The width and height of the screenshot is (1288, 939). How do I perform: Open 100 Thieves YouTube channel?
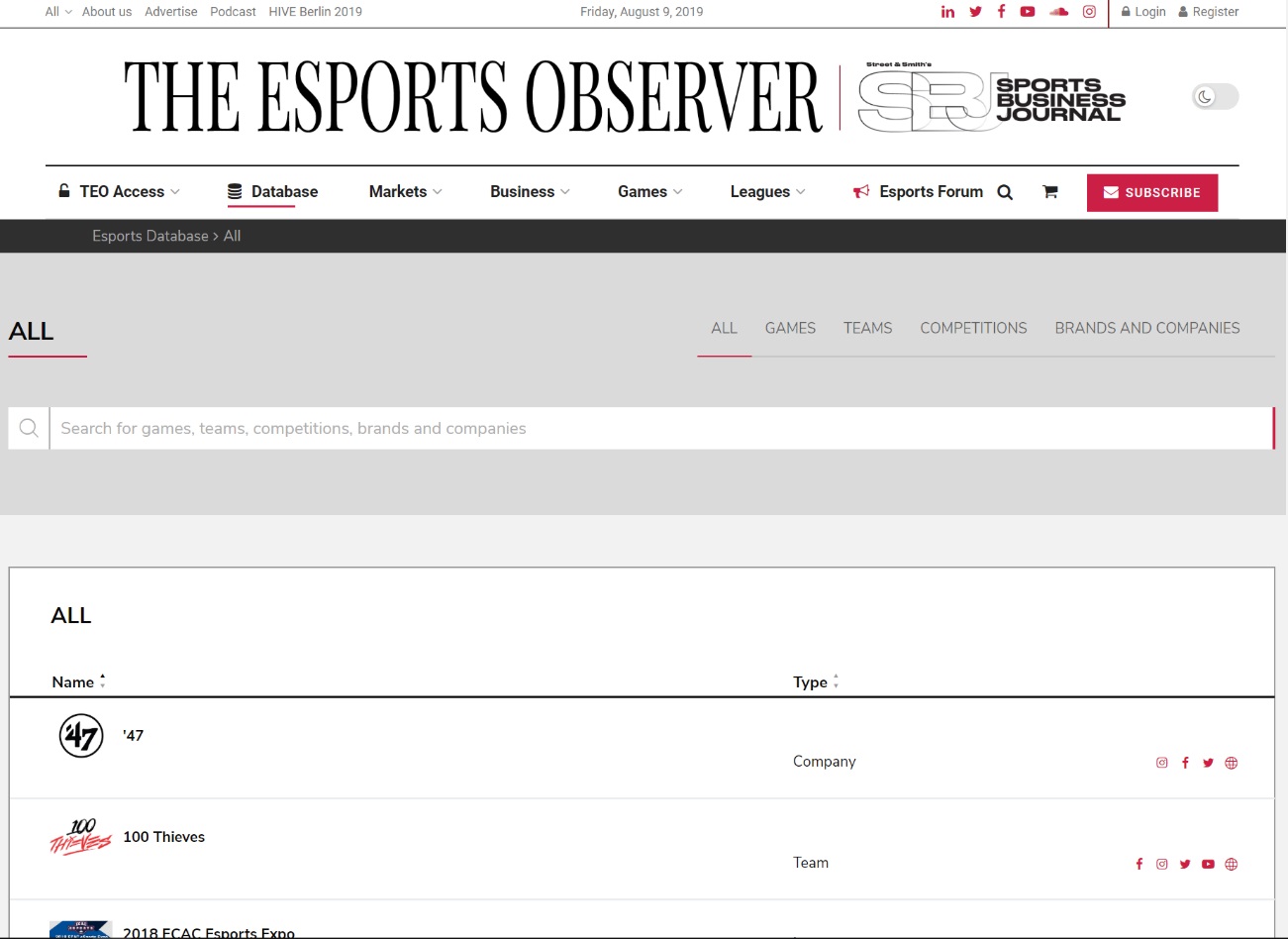pyautogui.click(x=1208, y=864)
